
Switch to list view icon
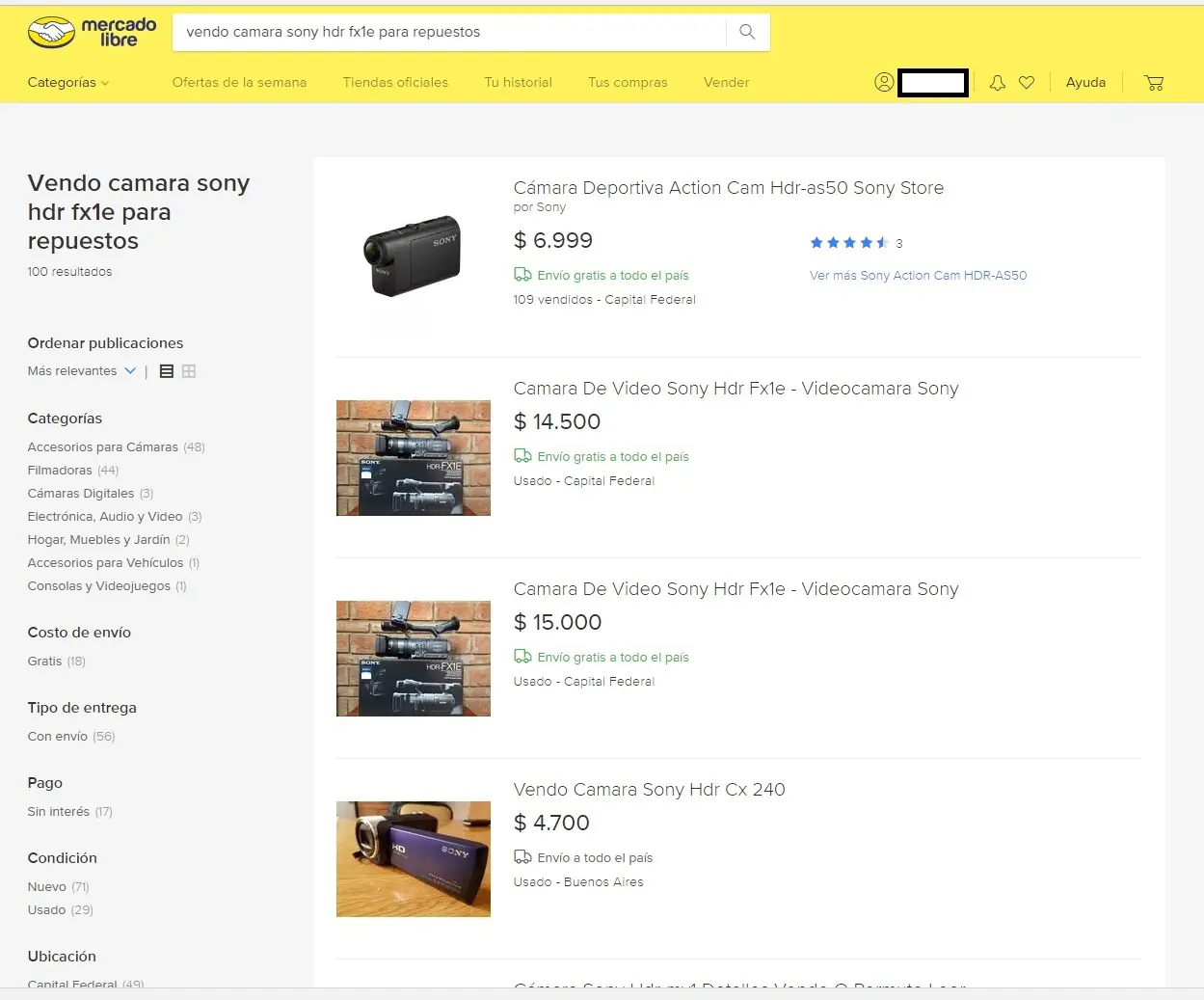(x=167, y=371)
